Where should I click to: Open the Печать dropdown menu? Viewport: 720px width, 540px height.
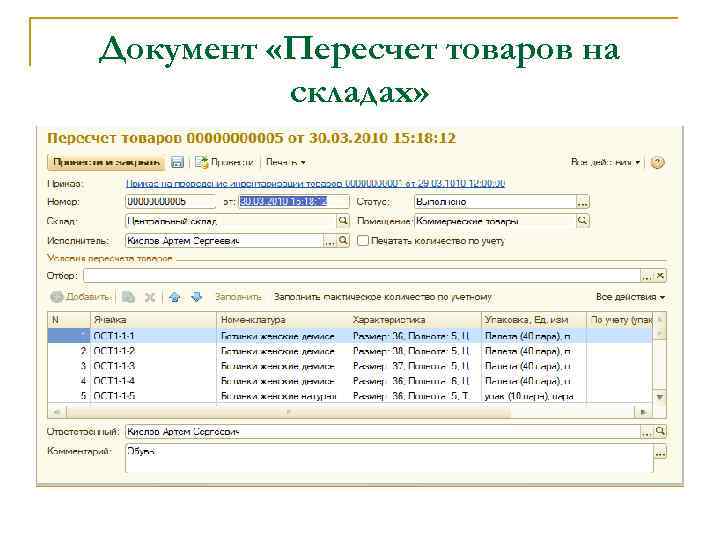(x=286, y=163)
